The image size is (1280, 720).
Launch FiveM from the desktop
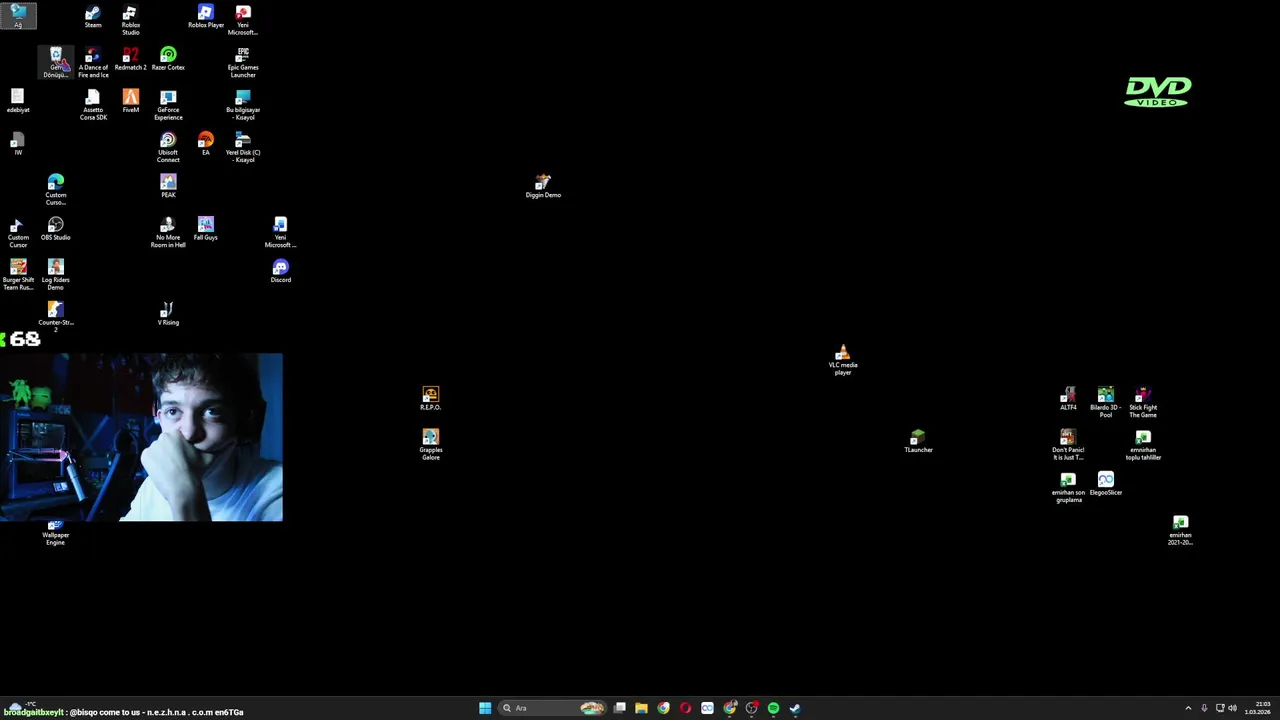coord(131,101)
